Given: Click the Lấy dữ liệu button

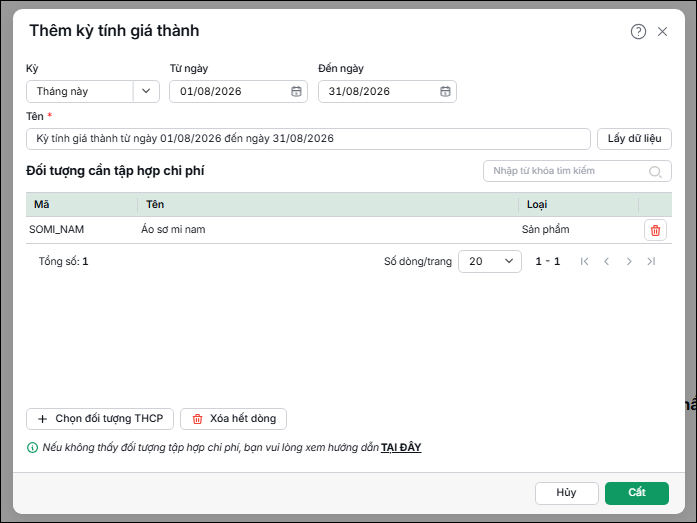Looking at the screenshot, I should [x=634, y=139].
